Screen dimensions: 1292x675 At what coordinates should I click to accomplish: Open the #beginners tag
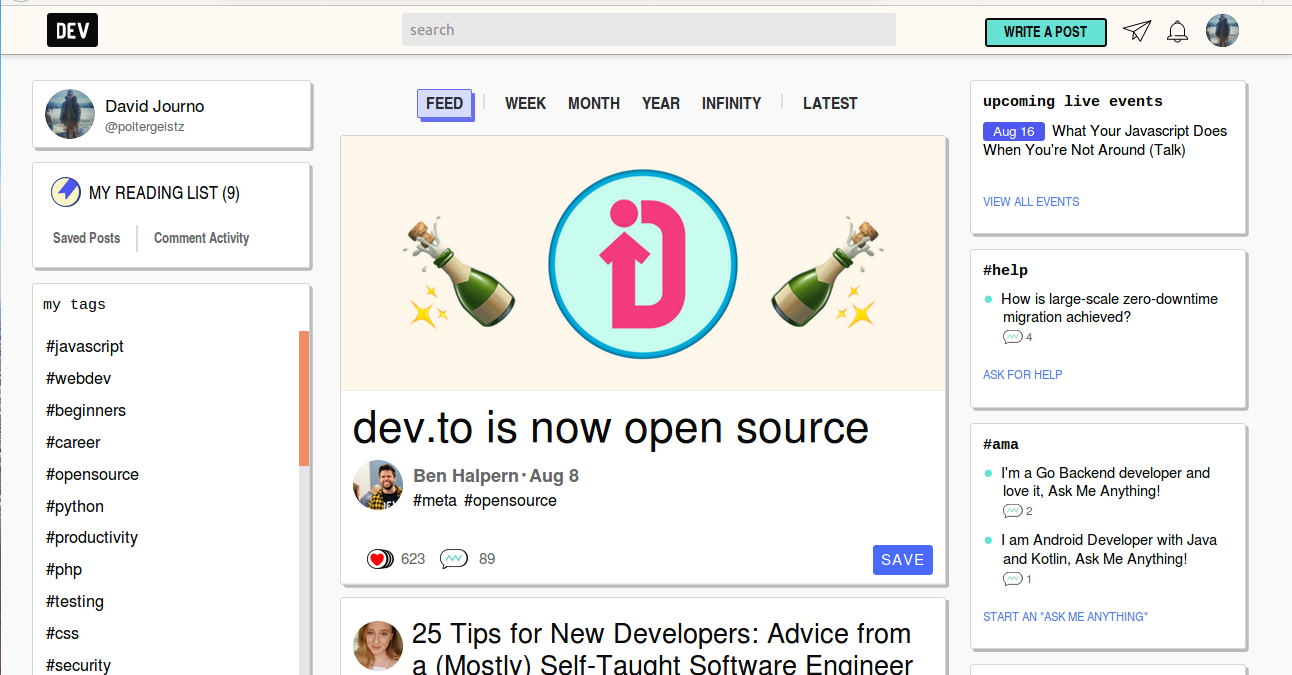pos(86,410)
